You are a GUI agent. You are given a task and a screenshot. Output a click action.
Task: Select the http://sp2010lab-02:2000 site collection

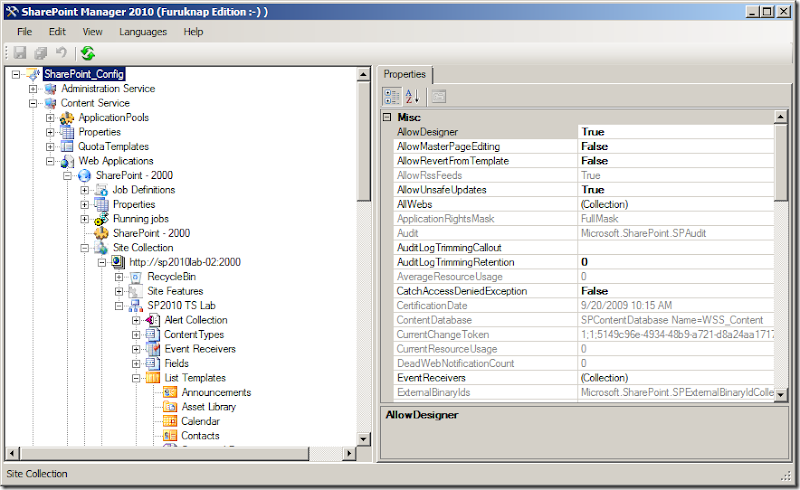click(185, 262)
